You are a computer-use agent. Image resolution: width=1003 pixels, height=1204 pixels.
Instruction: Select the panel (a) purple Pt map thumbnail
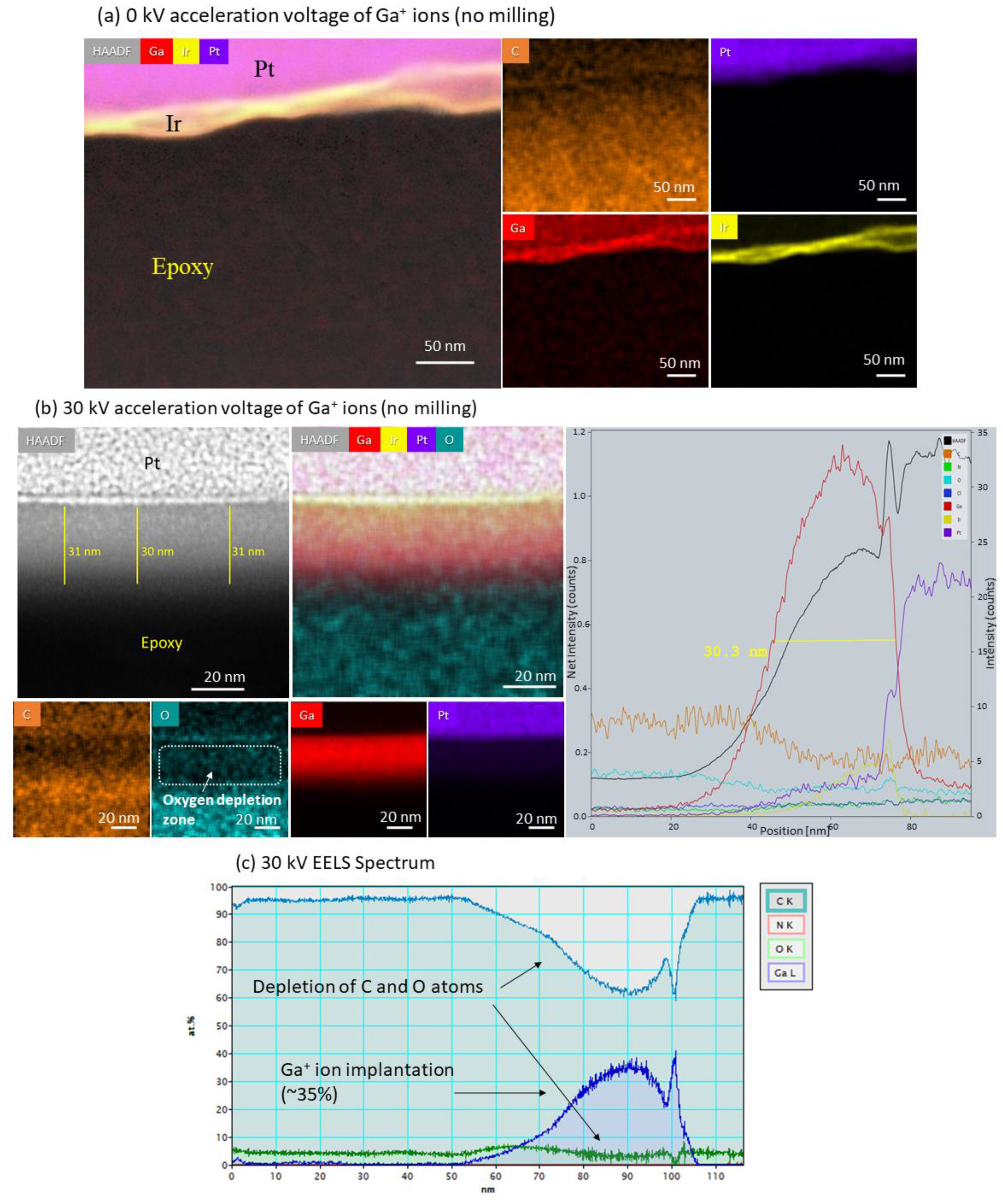(x=813, y=125)
